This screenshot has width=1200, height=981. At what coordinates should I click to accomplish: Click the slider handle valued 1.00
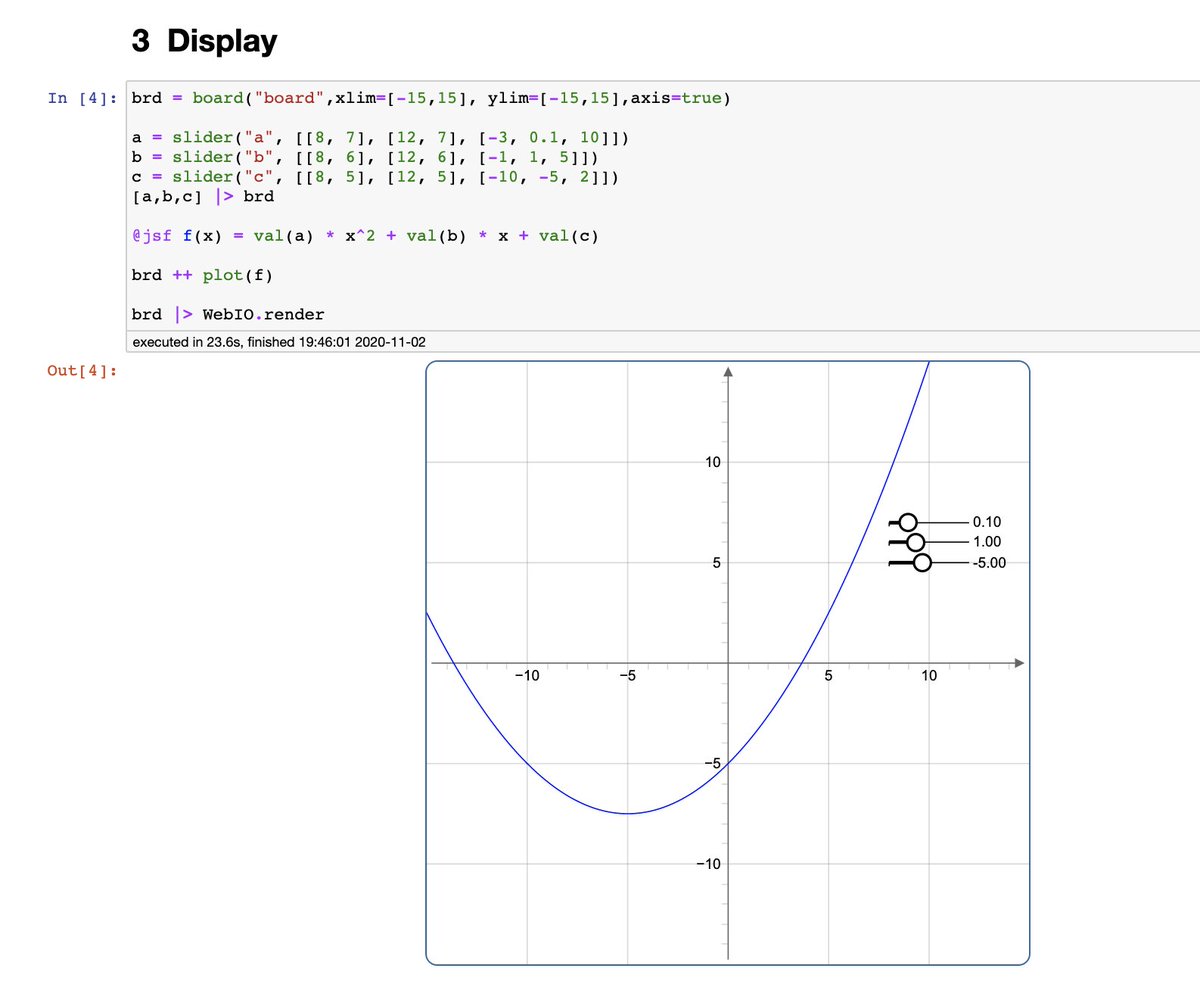coord(915,542)
